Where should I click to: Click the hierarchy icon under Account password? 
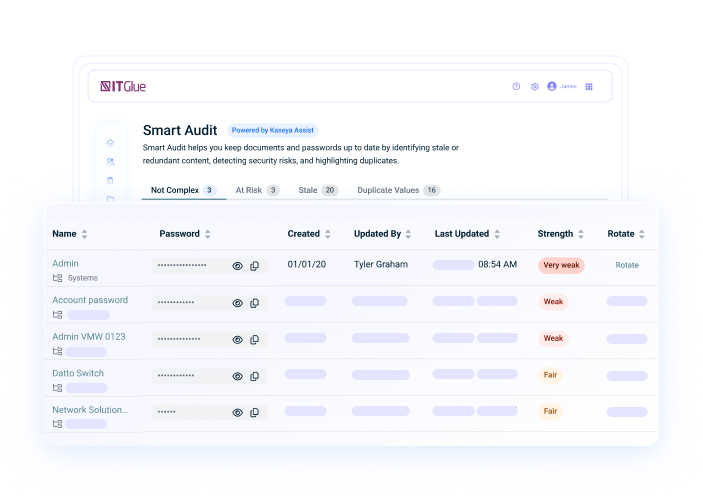pyautogui.click(x=57, y=315)
